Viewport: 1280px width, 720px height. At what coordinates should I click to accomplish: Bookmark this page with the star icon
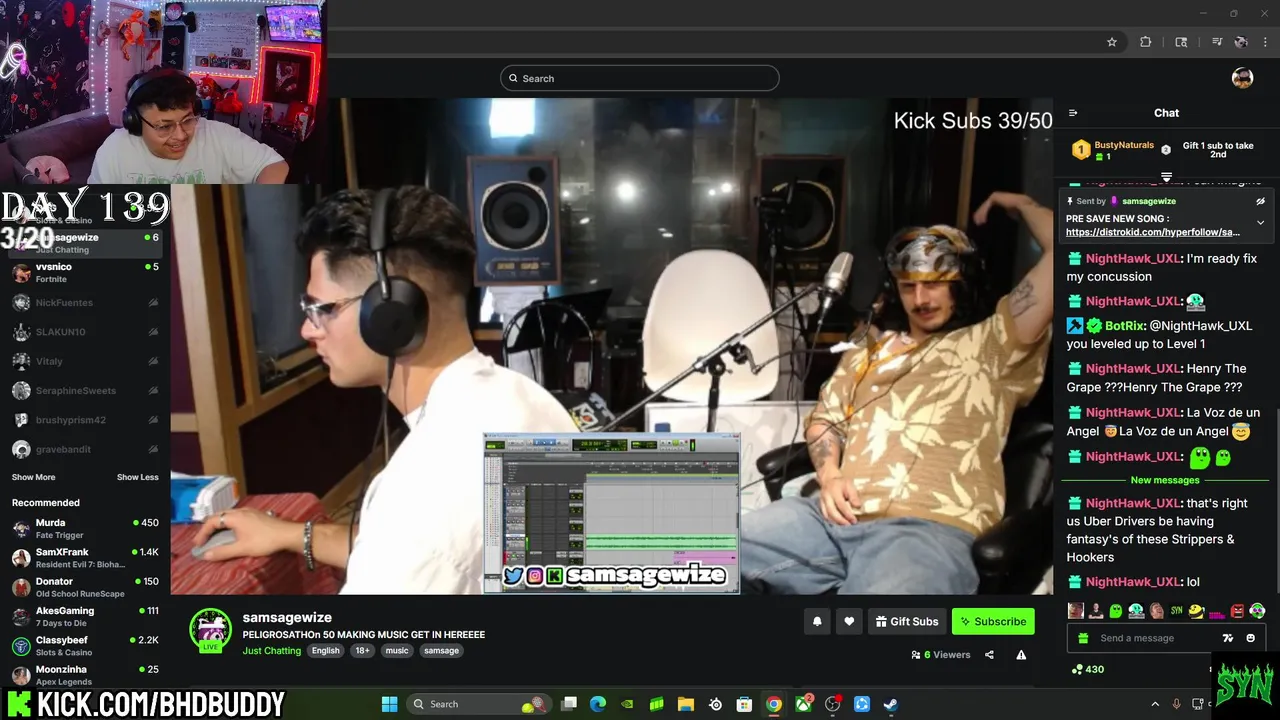point(1111,42)
